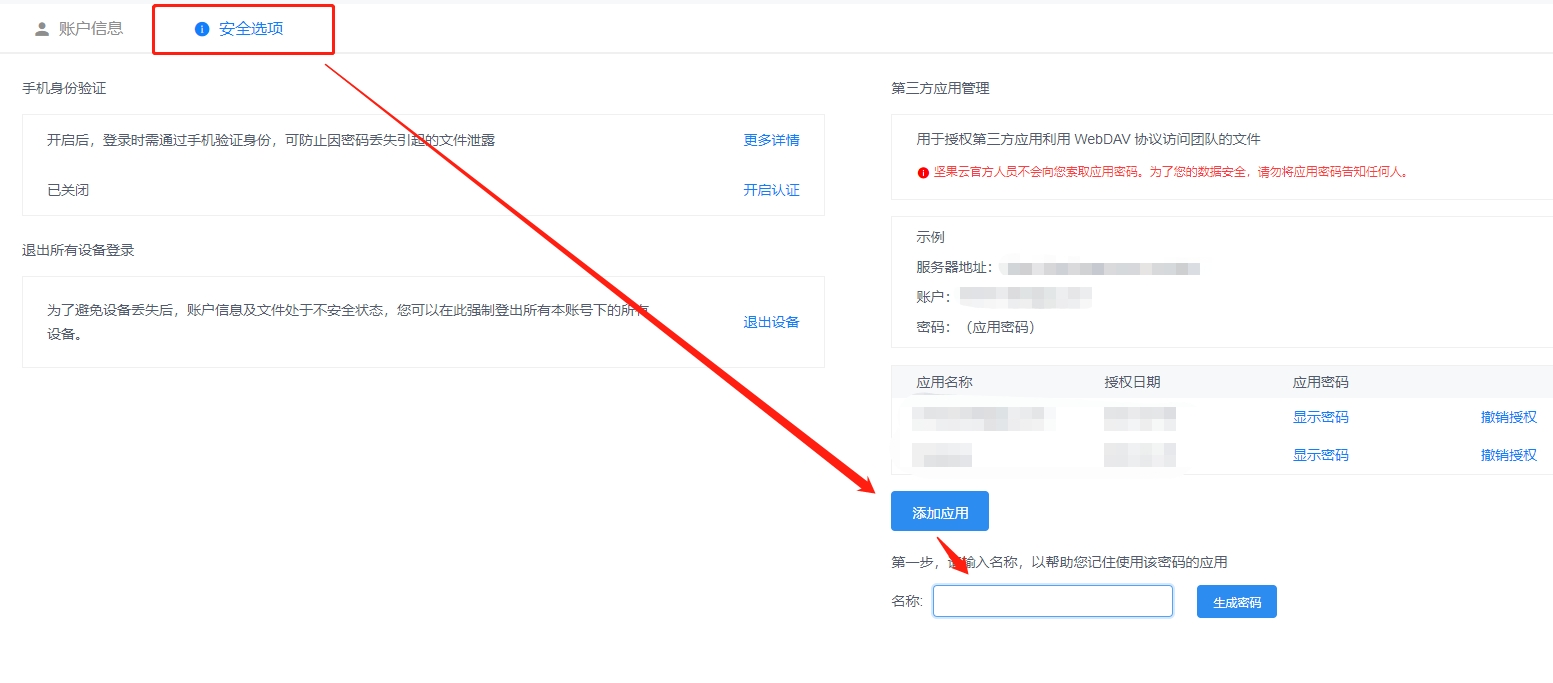Click the red warning icon in 第三方应用管理
Image resolution: width=1553 pixels, height=683 pixels.
pos(923,172)
